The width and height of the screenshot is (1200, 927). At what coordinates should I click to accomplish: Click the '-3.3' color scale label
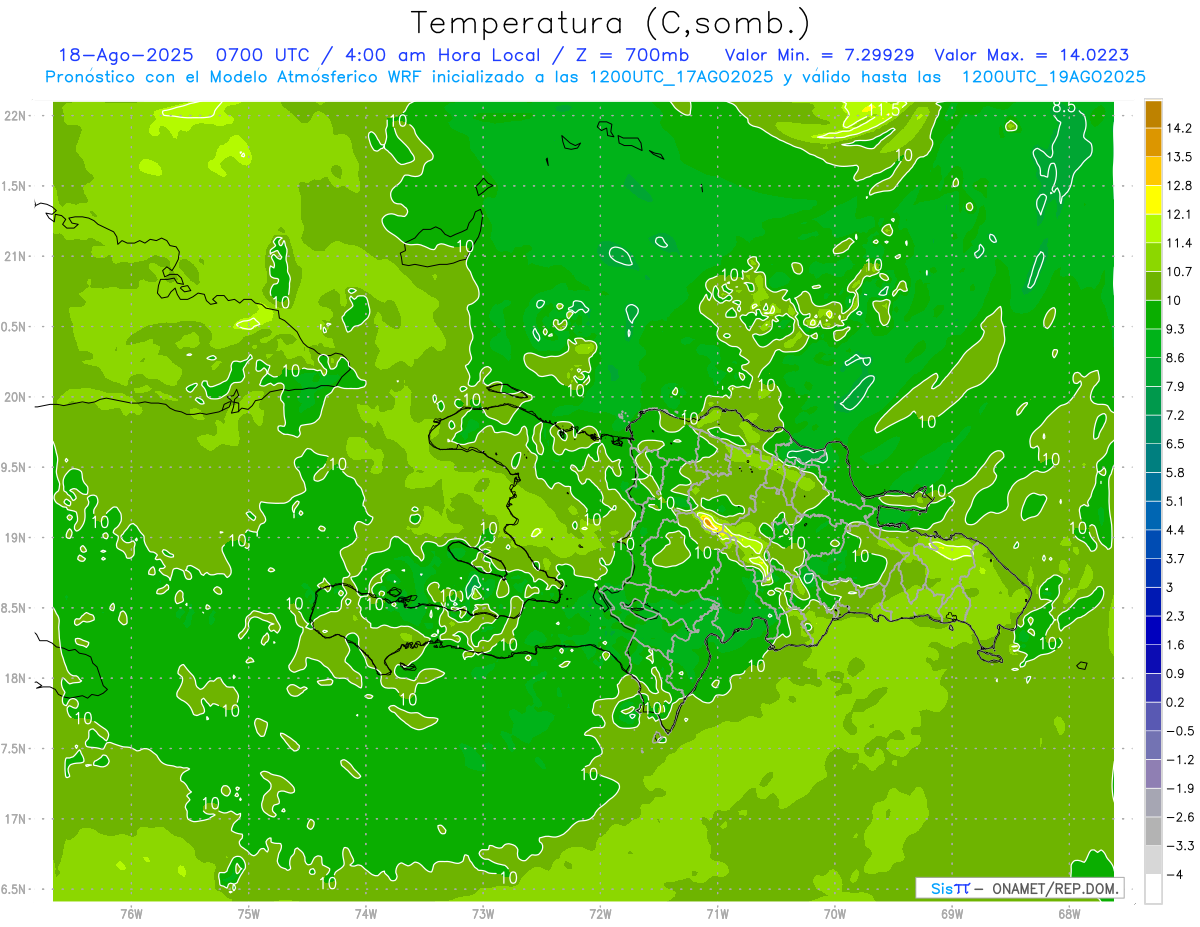pyautogui.click(x=1178, y=846)
